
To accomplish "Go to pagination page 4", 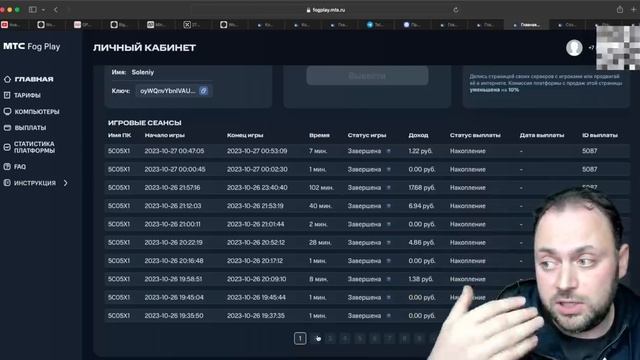I will (345, 338).
